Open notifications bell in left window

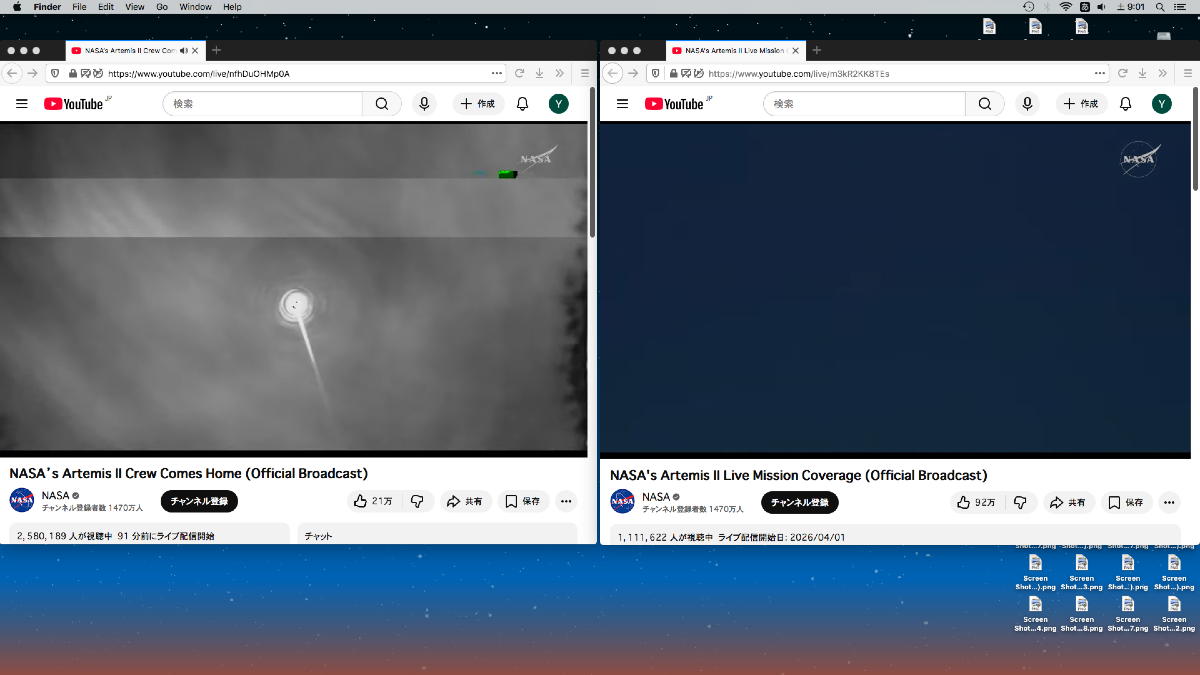522,104
